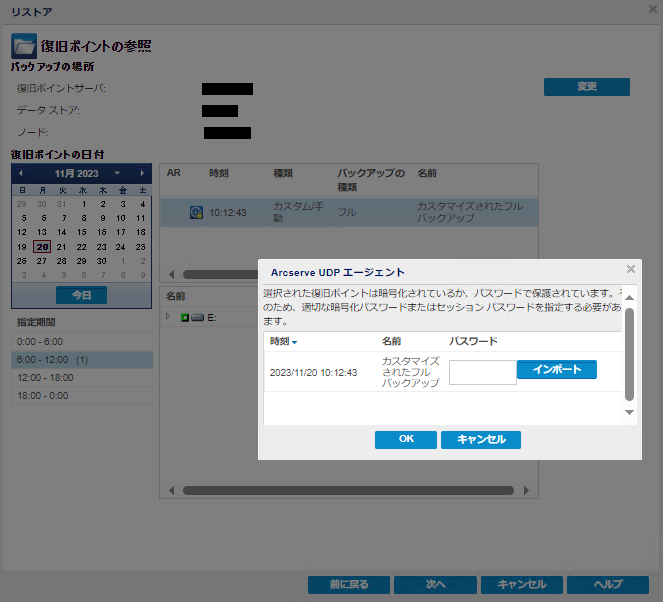The height and width of the screenshot is (602, 663).
Task: Toggle the green E: volume selection box
Action: coord(184,317)
